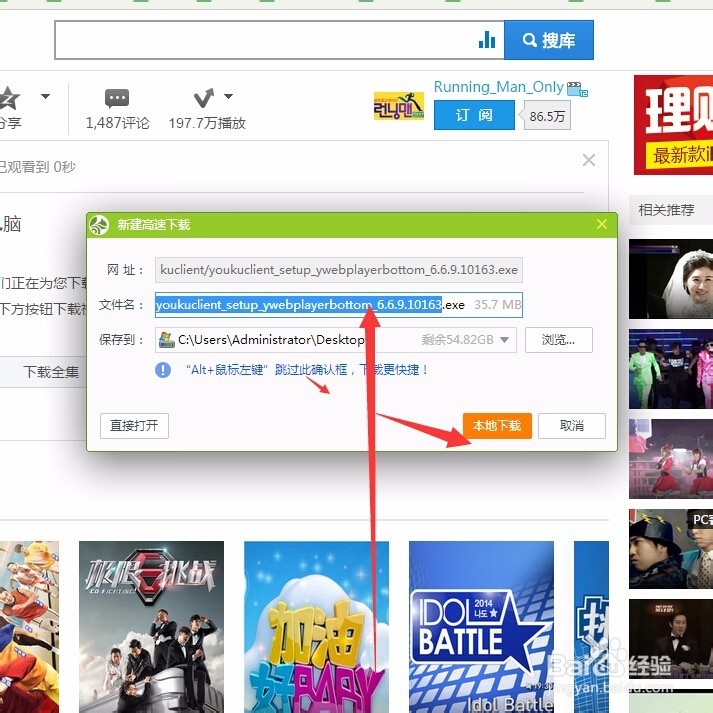Click the 取消 cancel button

tap(572, 426)
